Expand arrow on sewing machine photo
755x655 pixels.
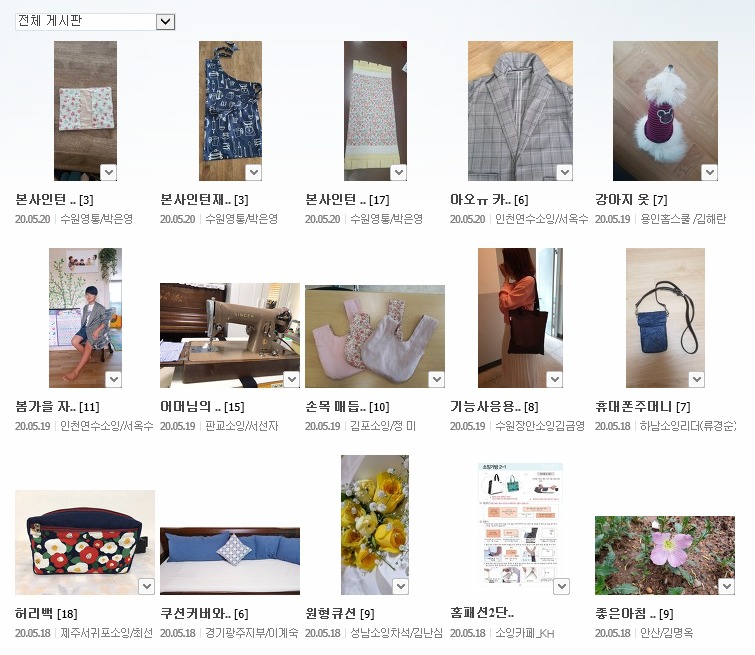[x=291, y=379]
